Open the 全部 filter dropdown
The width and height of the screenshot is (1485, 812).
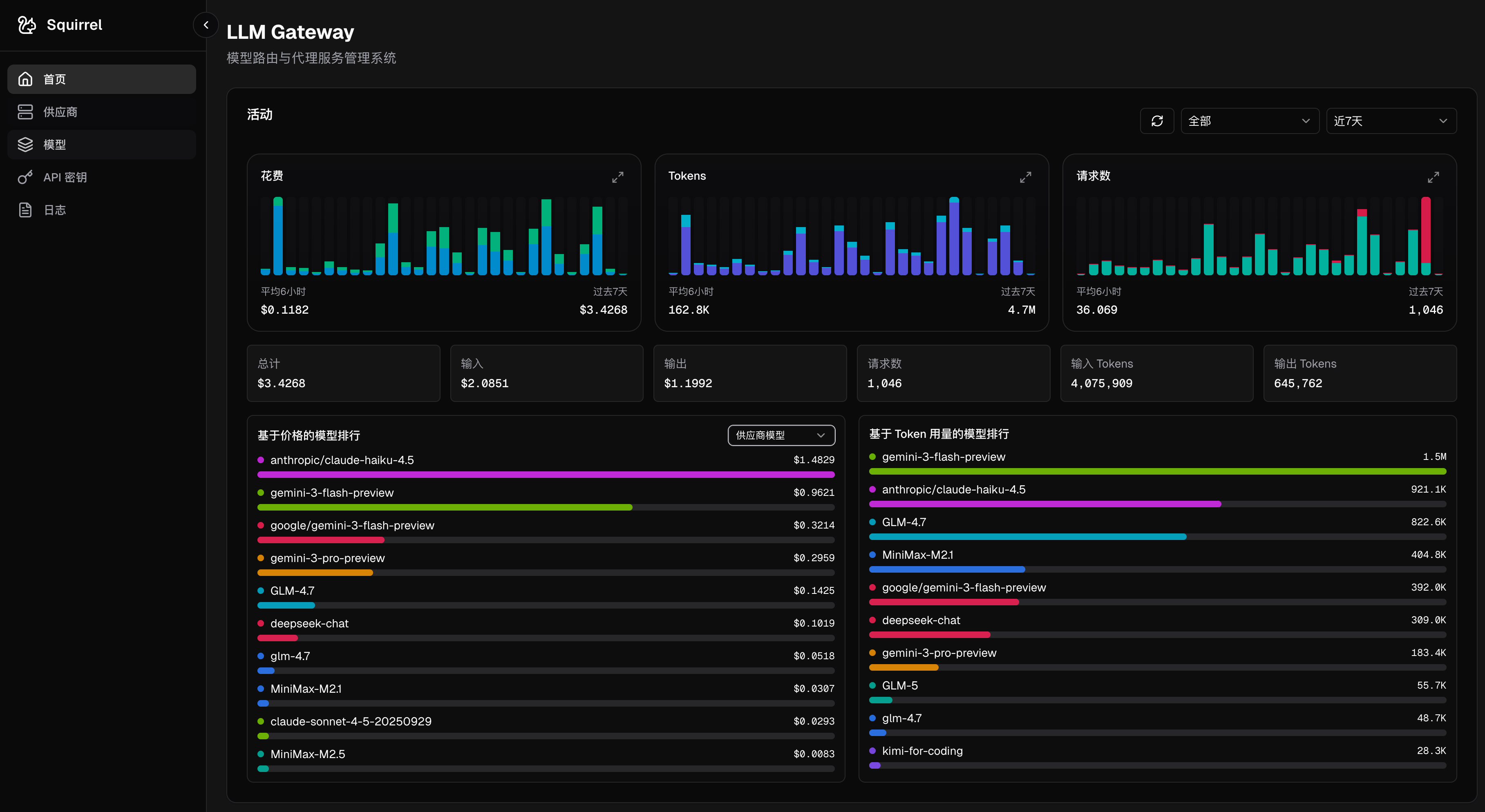(1250, 120)
